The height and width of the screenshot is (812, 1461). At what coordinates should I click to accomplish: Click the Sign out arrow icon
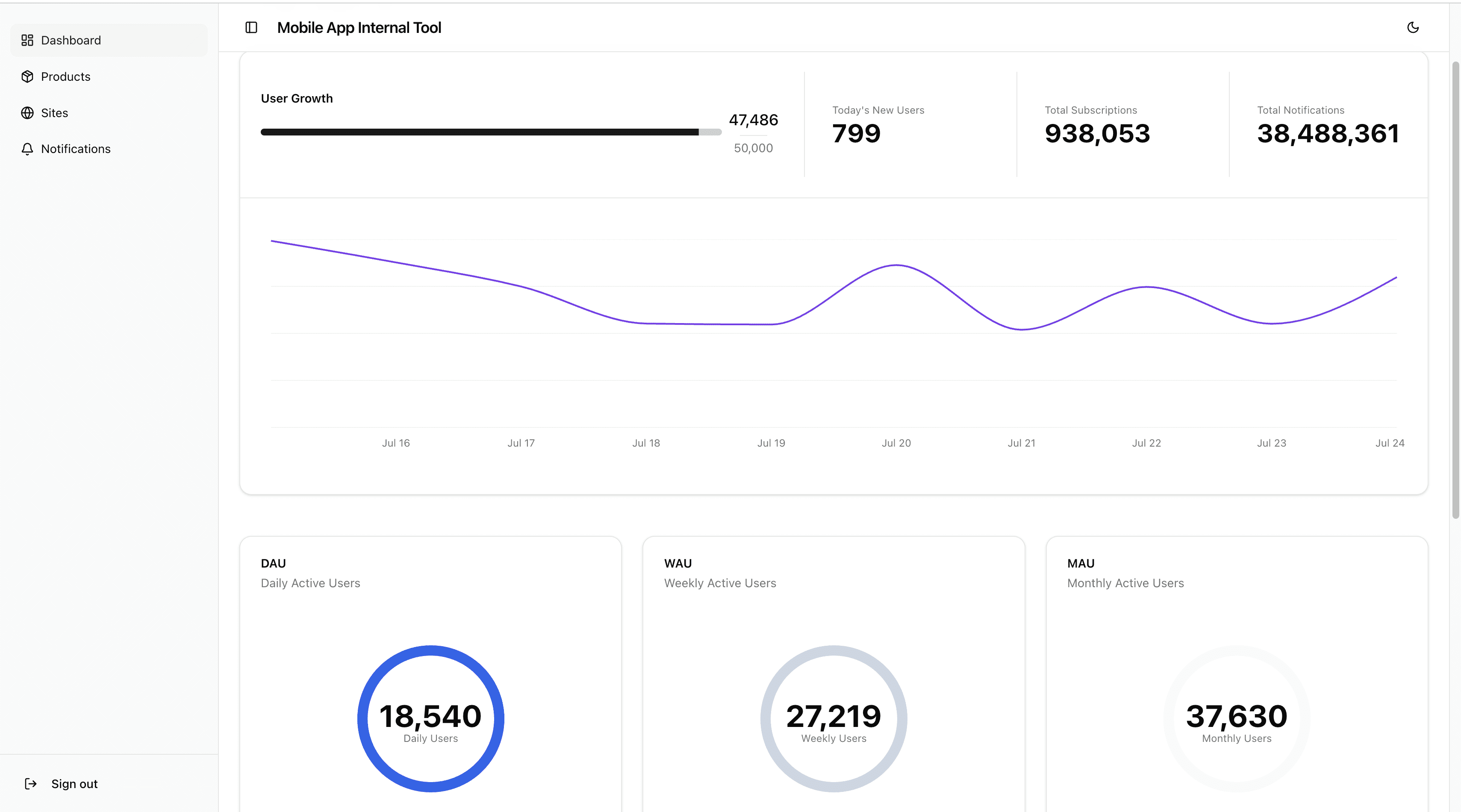(31, 784)
